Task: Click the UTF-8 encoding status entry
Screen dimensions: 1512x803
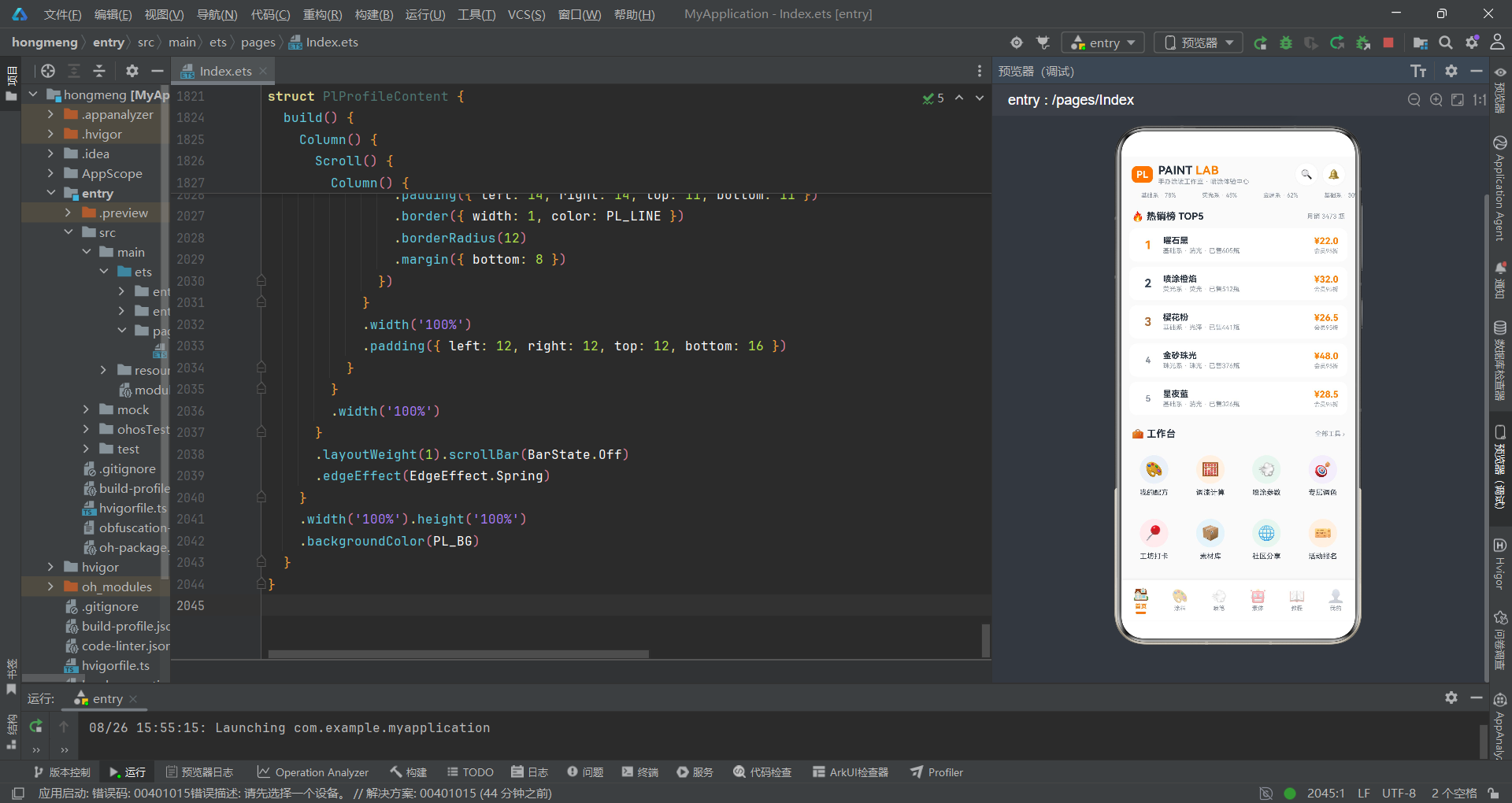Action: [x=1399, y=794]
